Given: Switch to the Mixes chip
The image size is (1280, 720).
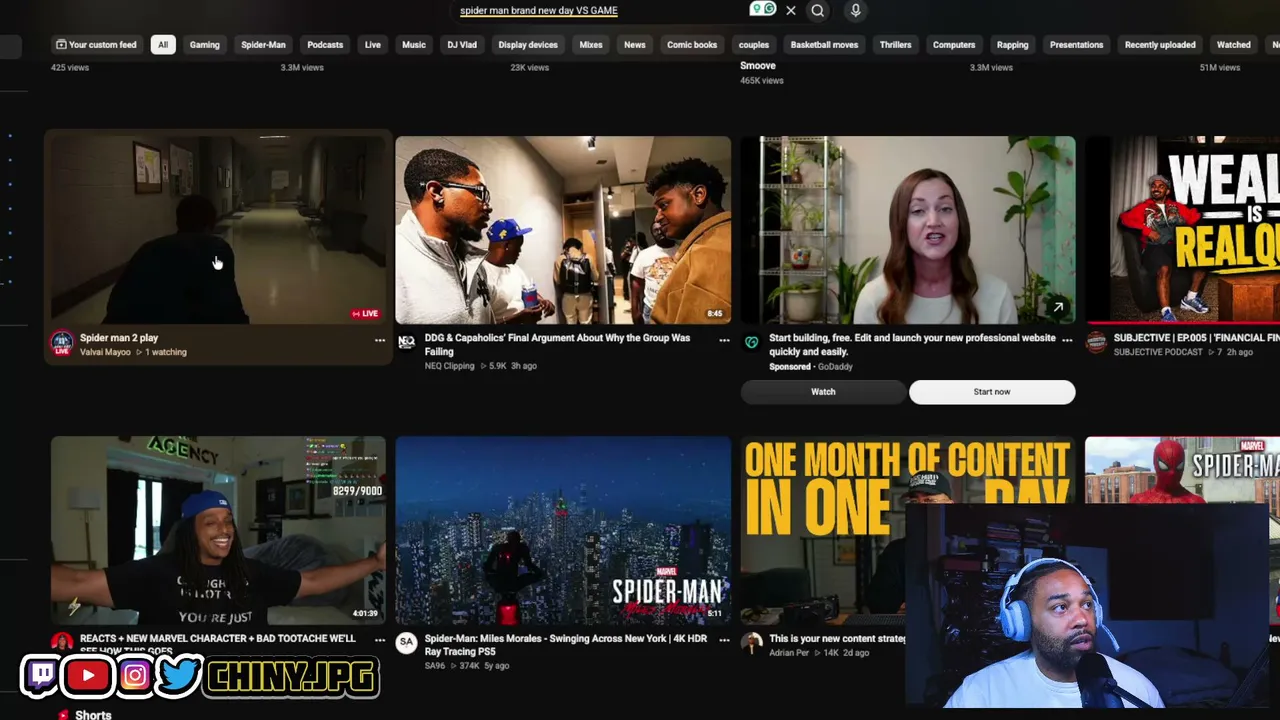Looking at the screenshot, I should tap(591, 45).
